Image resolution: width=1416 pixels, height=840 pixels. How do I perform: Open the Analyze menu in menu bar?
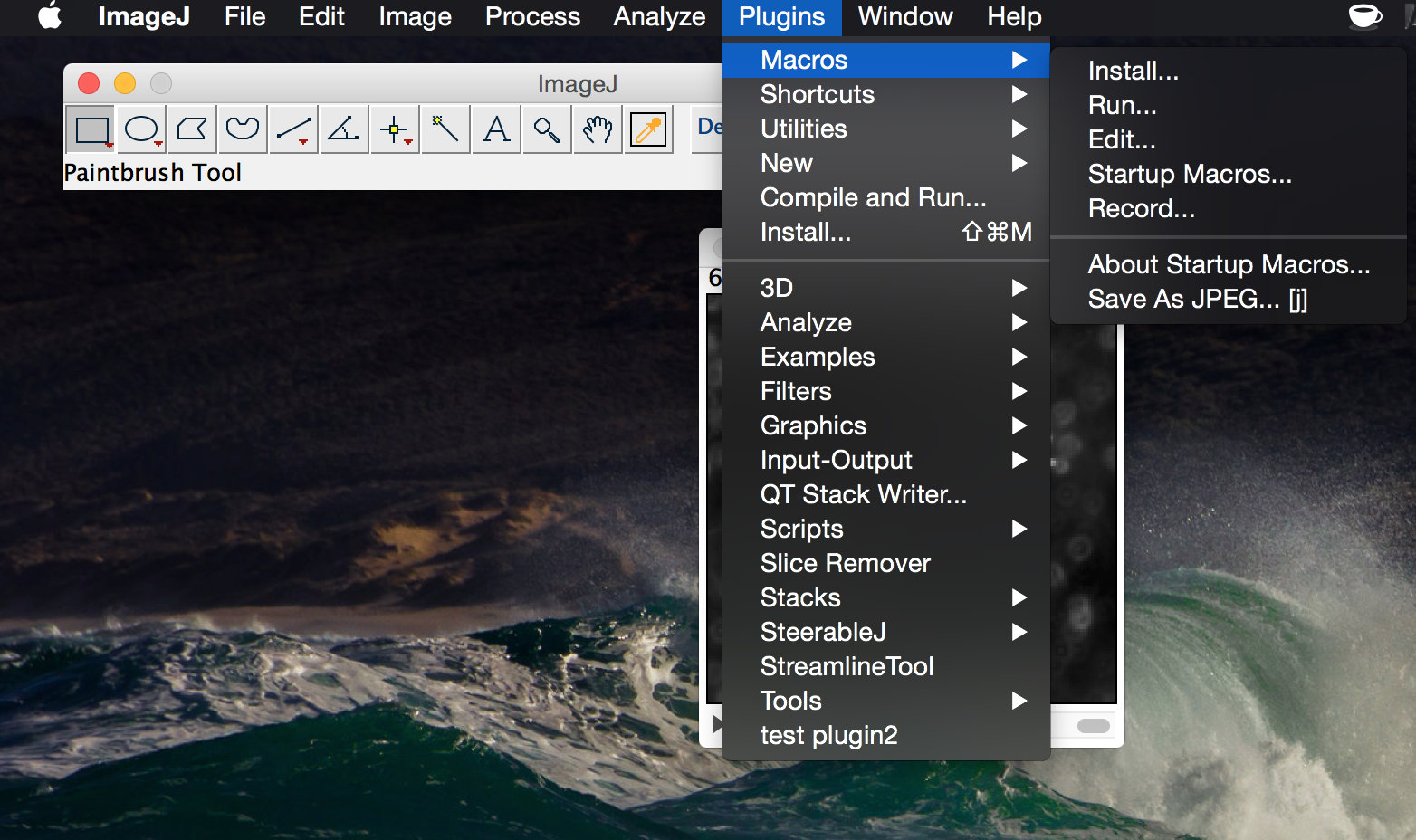[659, 16]
